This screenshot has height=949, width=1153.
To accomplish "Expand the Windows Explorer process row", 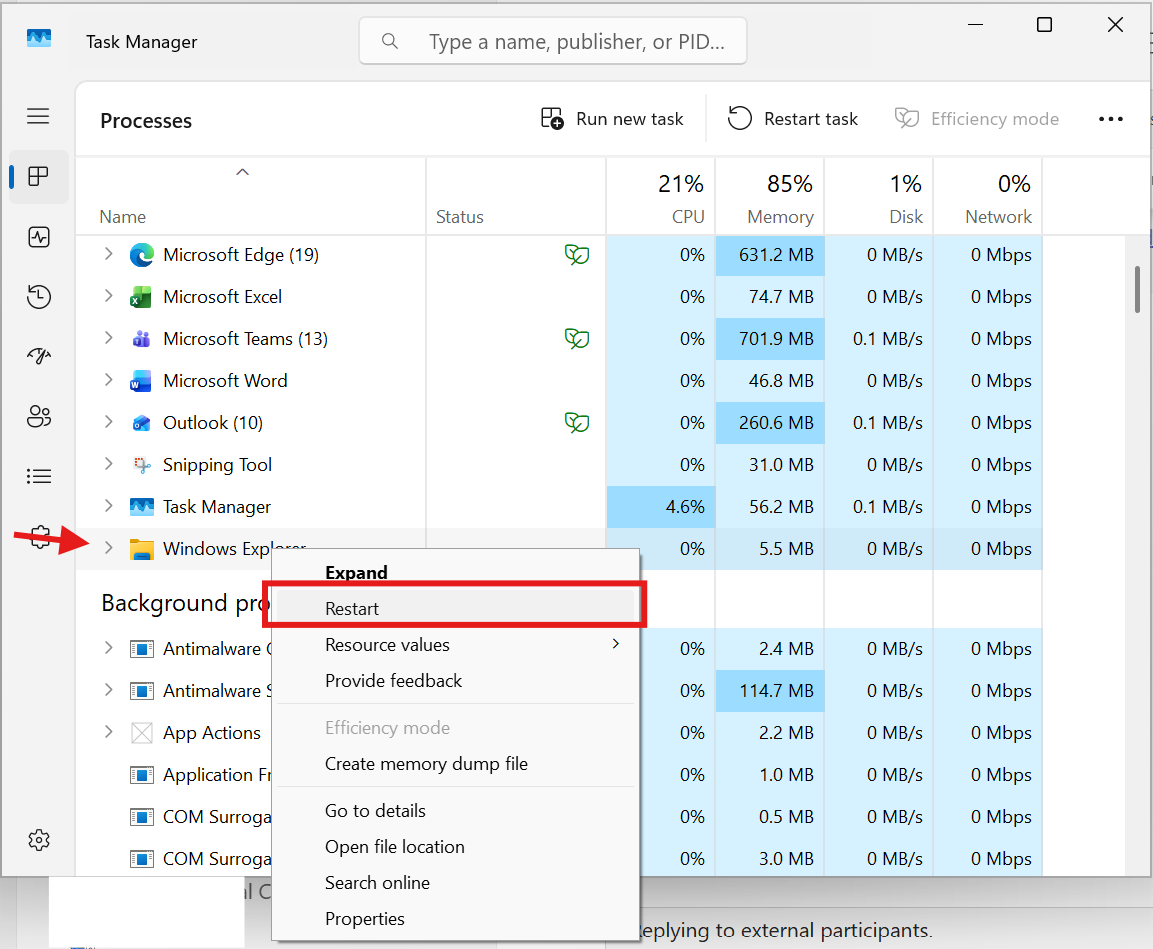I will tap(108, 548).
